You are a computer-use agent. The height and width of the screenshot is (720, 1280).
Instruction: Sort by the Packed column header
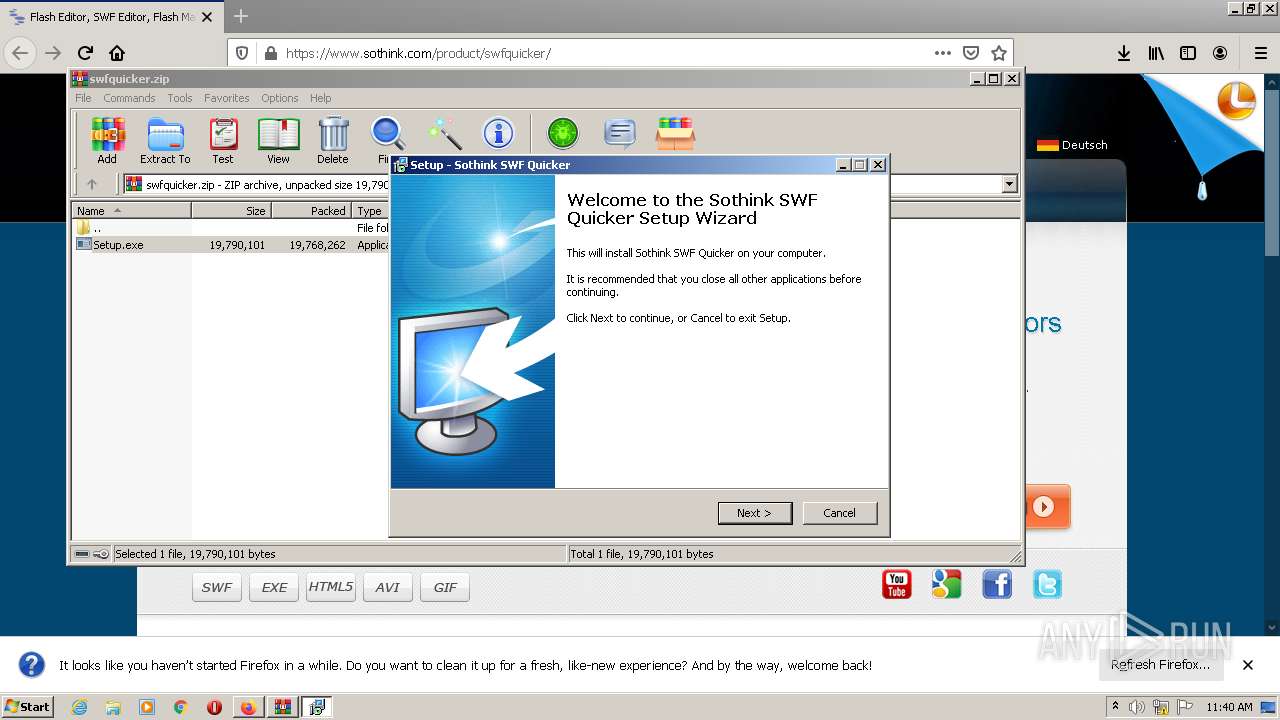(x=311, y=210)
